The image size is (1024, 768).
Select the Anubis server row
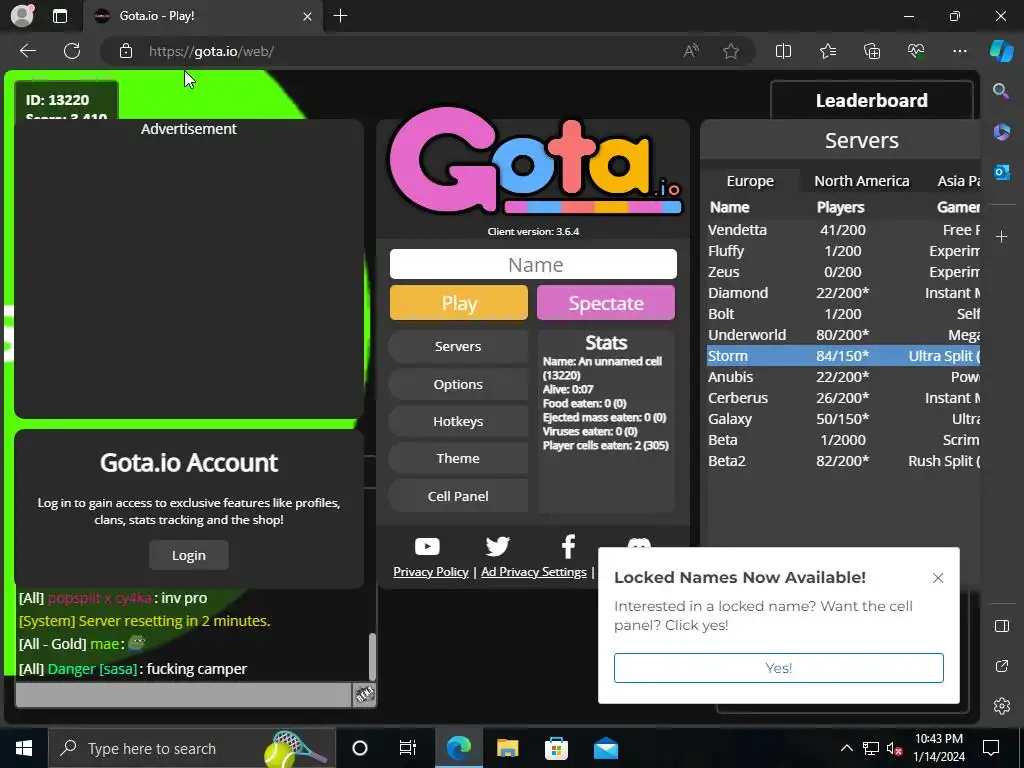click(x=843, y=377)
